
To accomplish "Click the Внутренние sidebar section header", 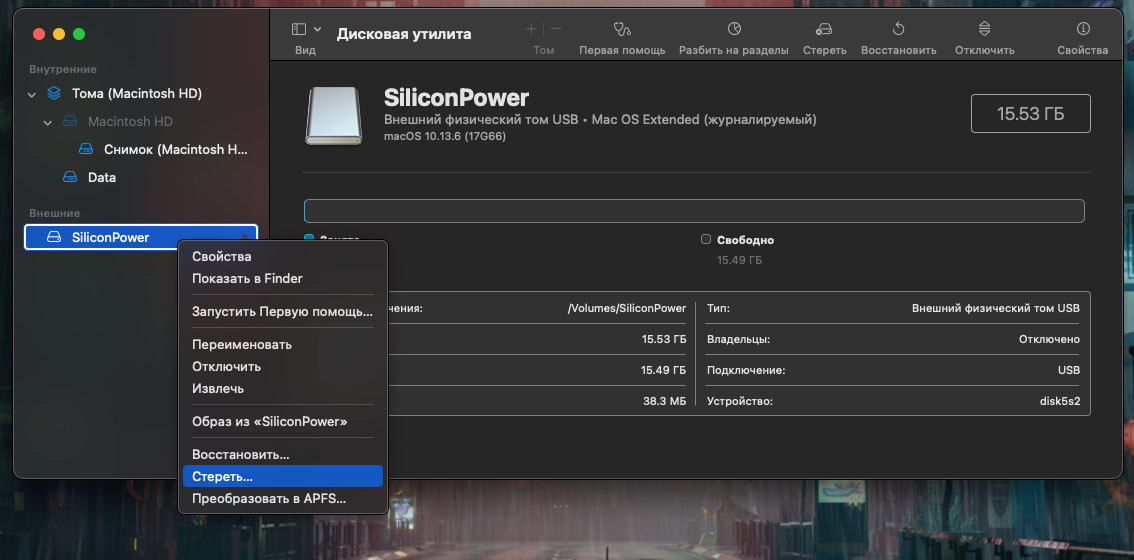I will 63,69.
